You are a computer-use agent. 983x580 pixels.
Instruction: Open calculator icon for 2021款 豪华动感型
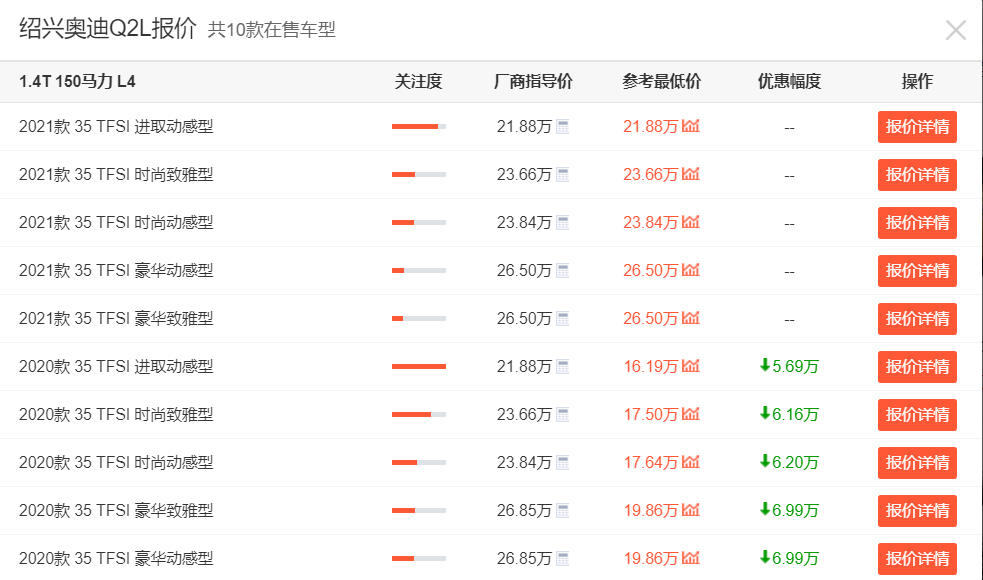(562, 271)
